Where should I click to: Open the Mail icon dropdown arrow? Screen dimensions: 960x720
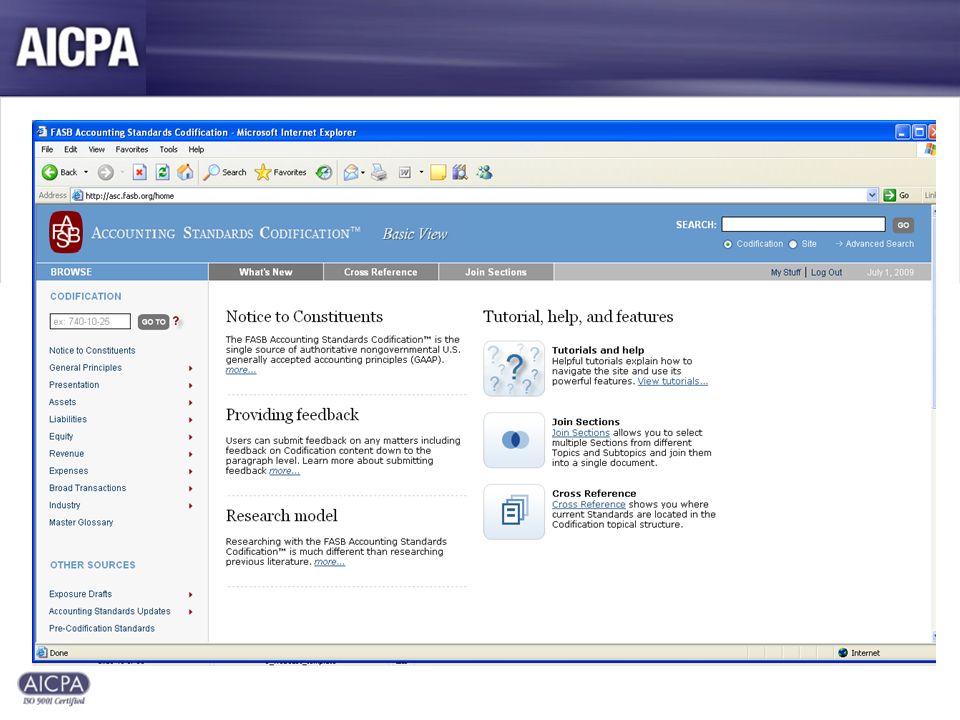coord(363,173)
